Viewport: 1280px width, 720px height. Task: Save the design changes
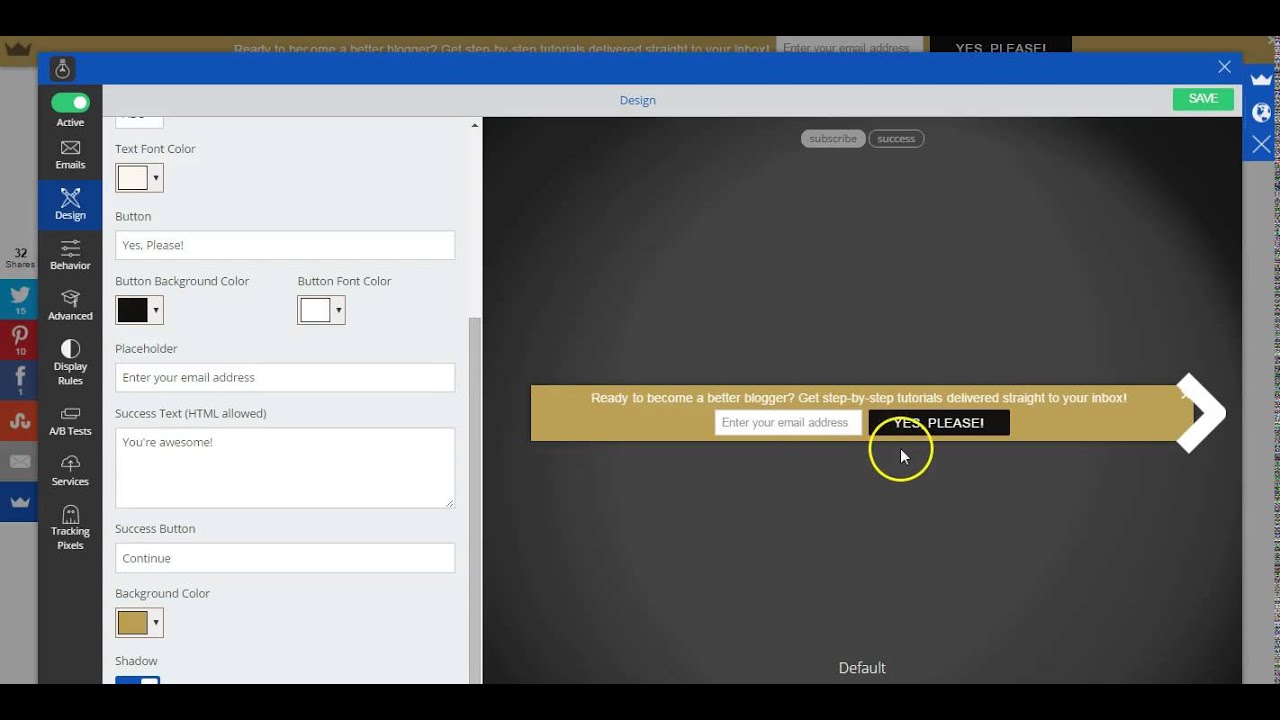(1203, 99)
